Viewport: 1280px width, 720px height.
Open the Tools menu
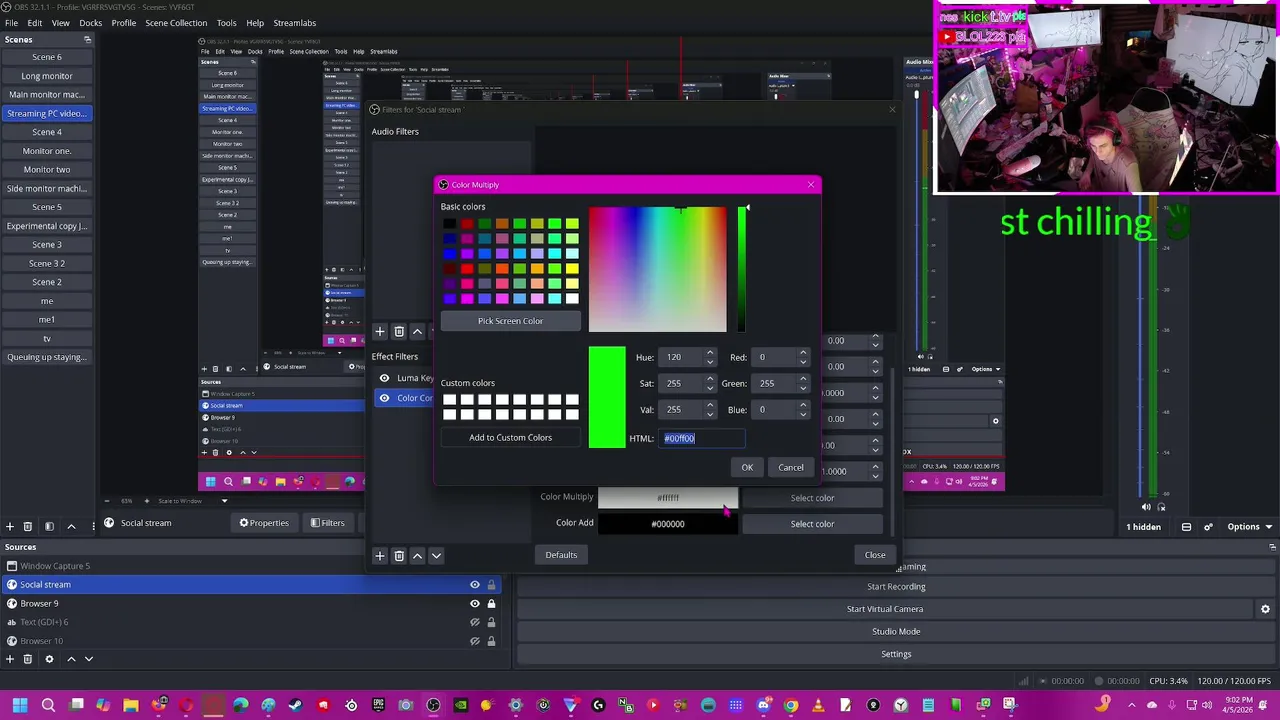(227, 23)
